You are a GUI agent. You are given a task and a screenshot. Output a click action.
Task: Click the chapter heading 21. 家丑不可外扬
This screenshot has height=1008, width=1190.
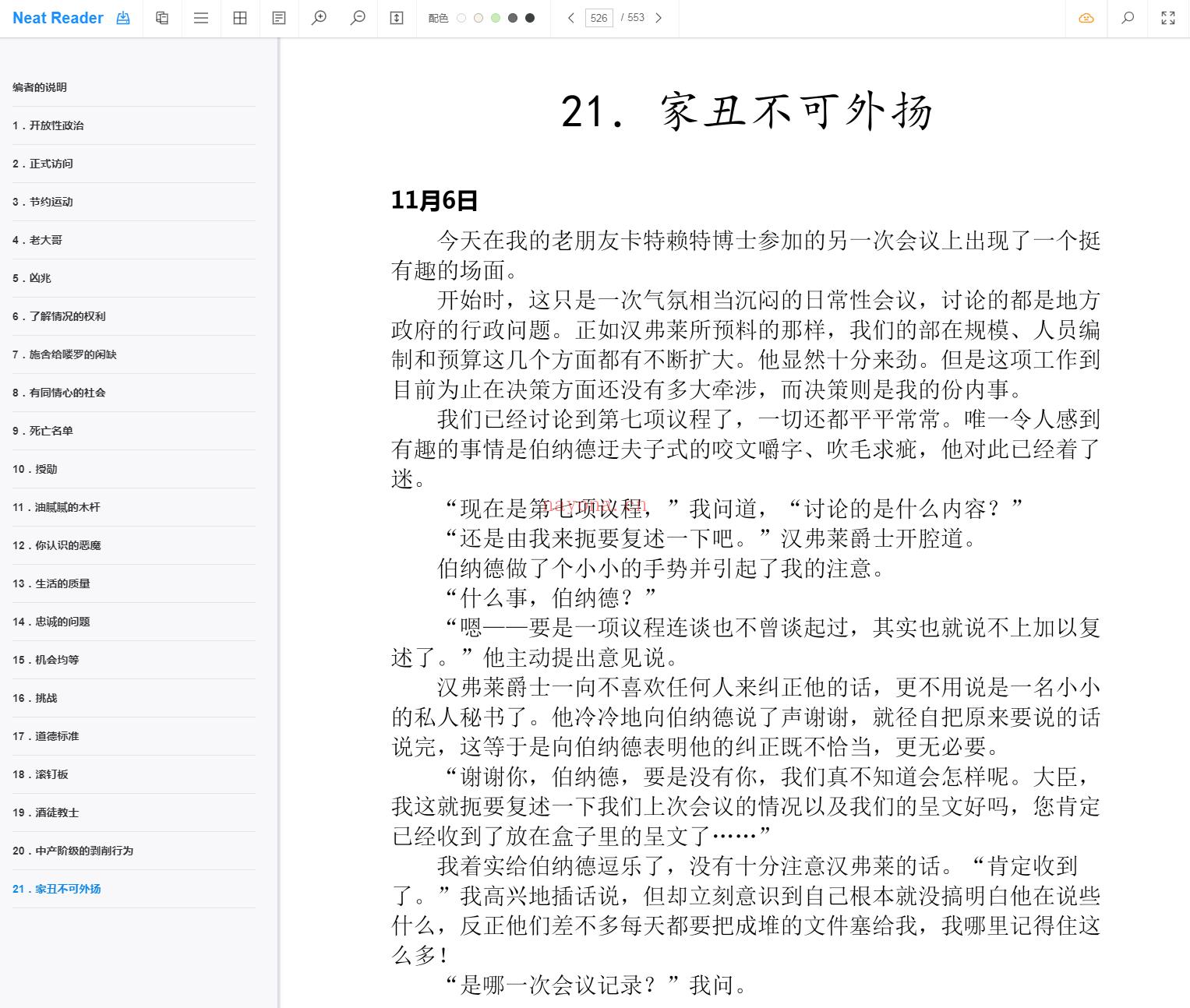click(747, 111)
